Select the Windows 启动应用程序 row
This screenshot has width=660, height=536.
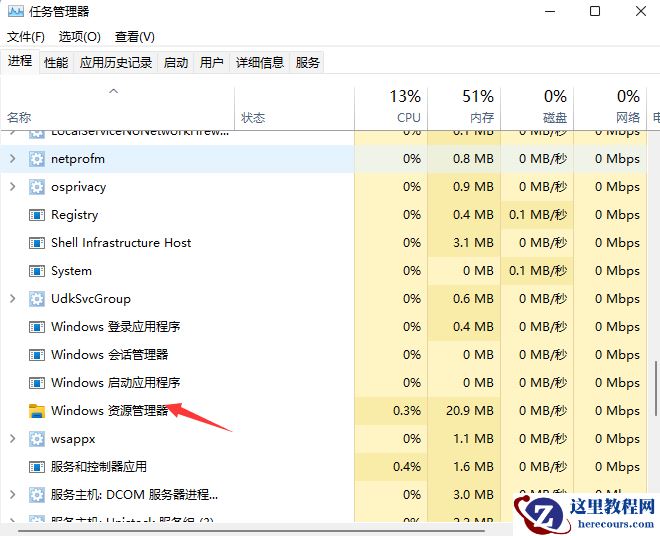coord(323,383)
